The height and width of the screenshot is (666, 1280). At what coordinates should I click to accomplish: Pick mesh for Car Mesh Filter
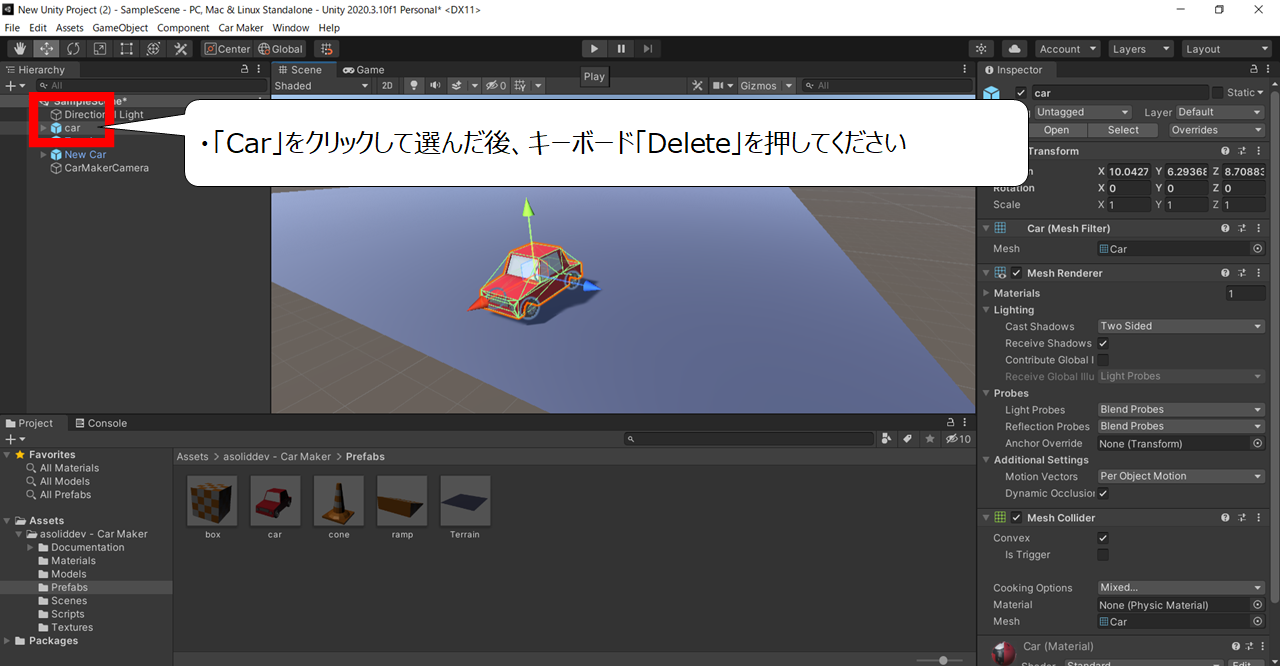[1258, 249]
